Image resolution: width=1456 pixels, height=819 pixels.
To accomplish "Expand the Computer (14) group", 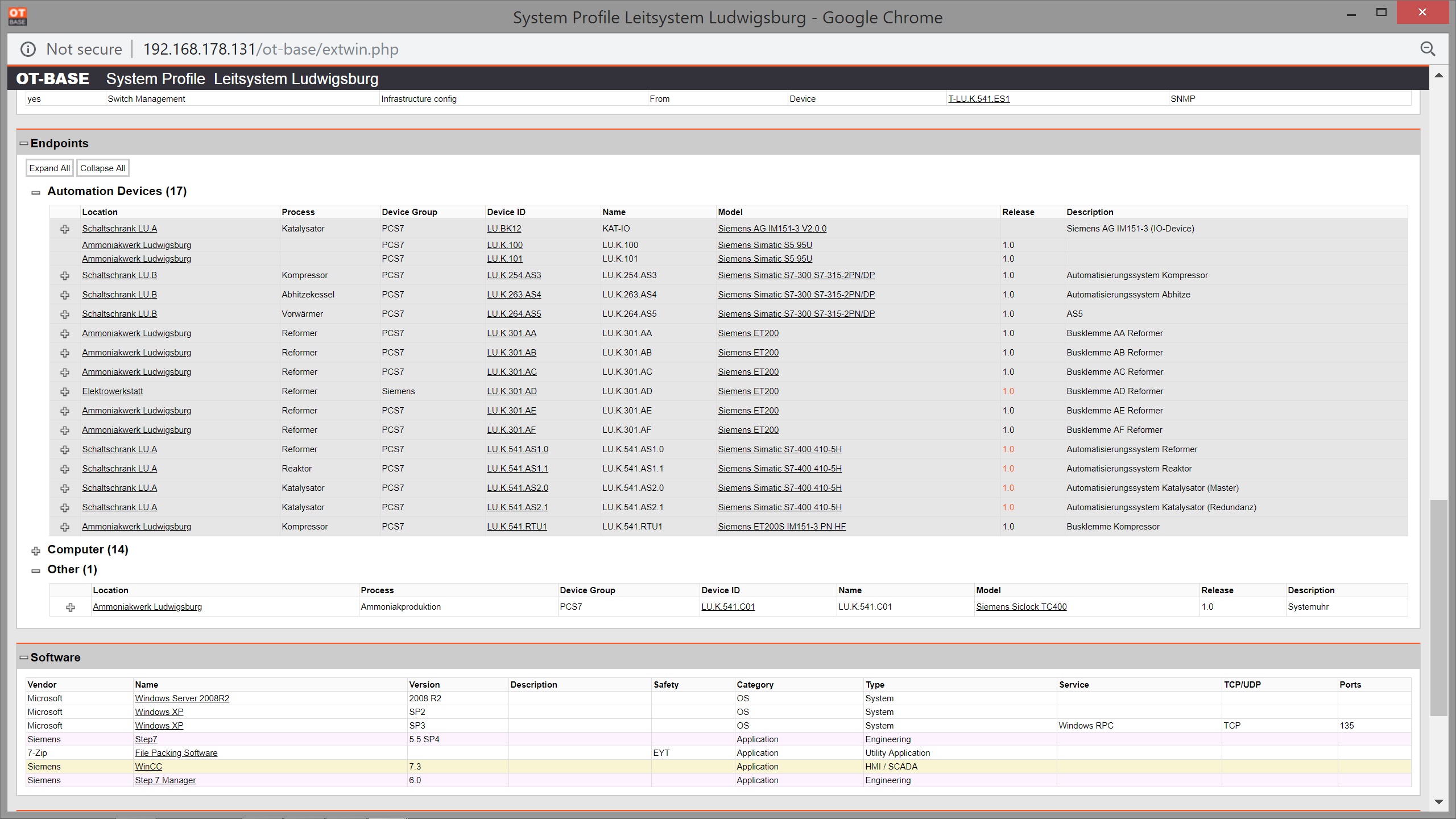I will coord(36,551).
